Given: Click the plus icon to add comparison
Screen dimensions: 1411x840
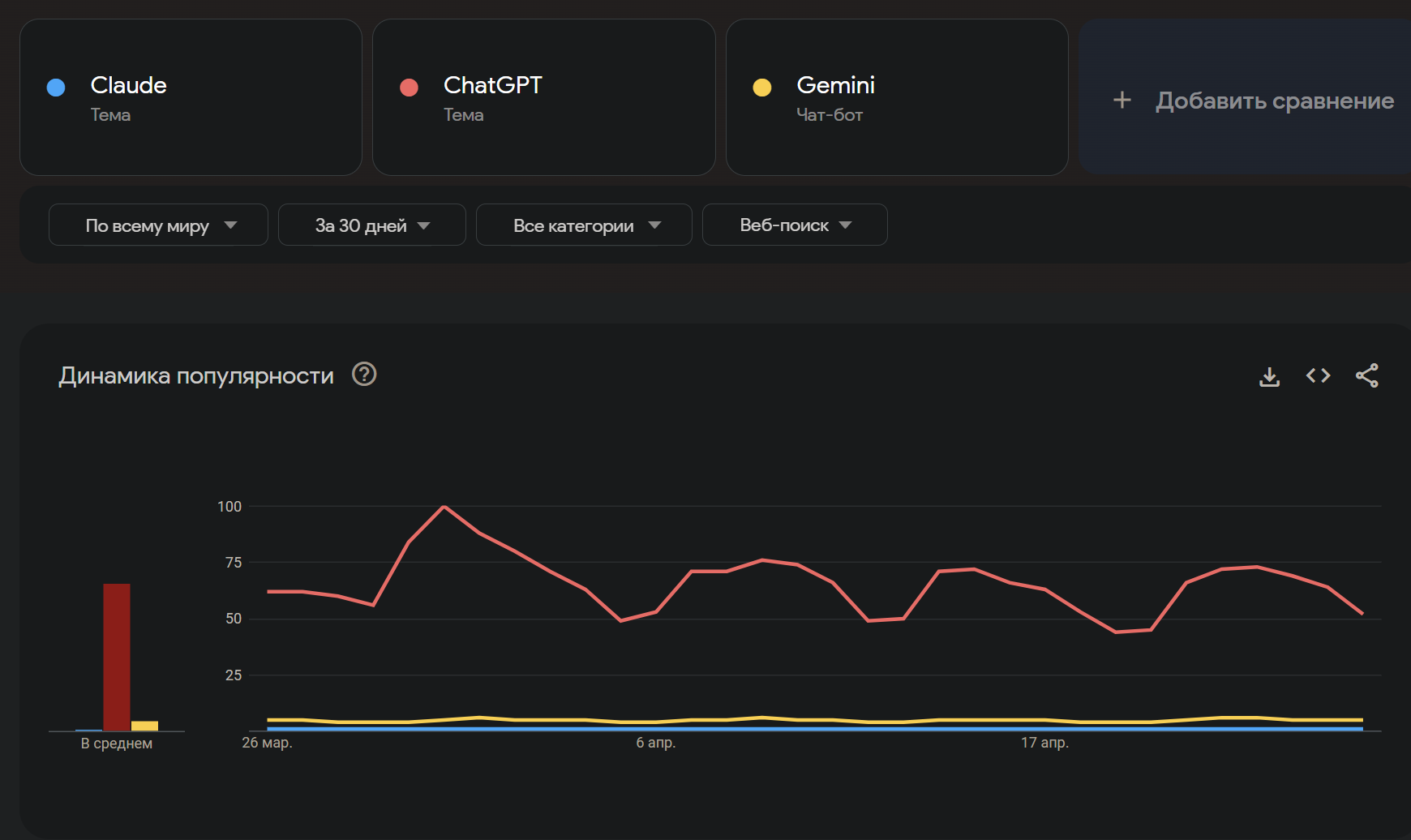Looking at the screenshot, I should 1122,100.
